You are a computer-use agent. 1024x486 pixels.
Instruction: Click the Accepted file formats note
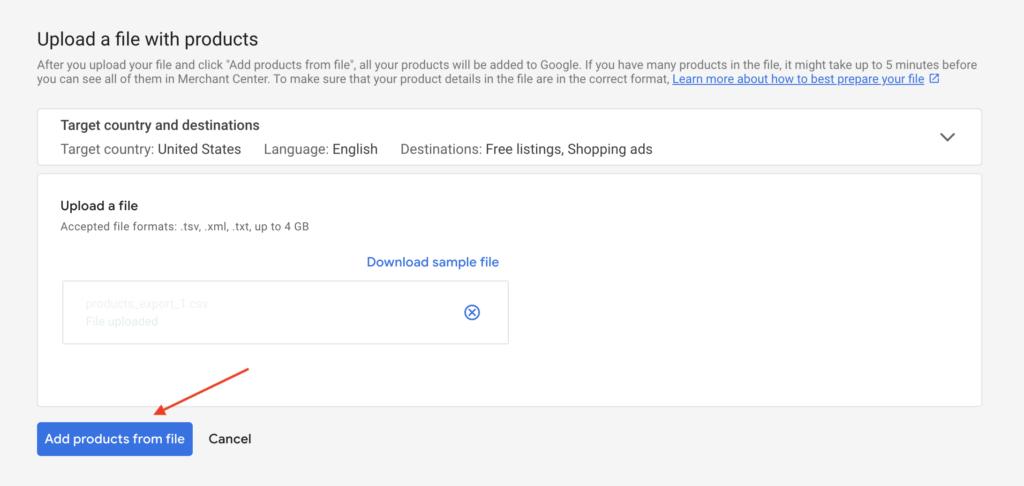point(185,227)
